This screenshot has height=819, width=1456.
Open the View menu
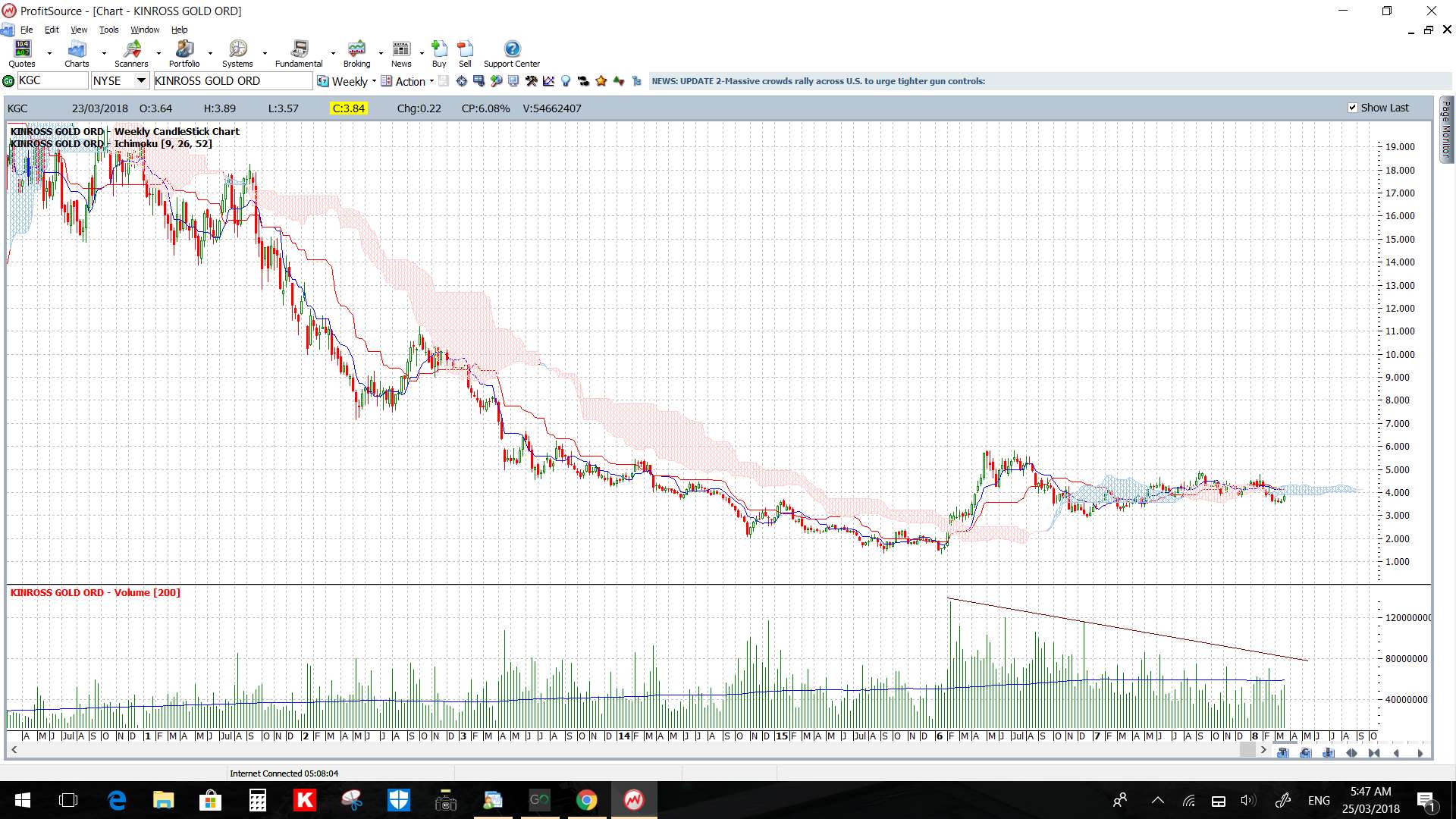79,30
